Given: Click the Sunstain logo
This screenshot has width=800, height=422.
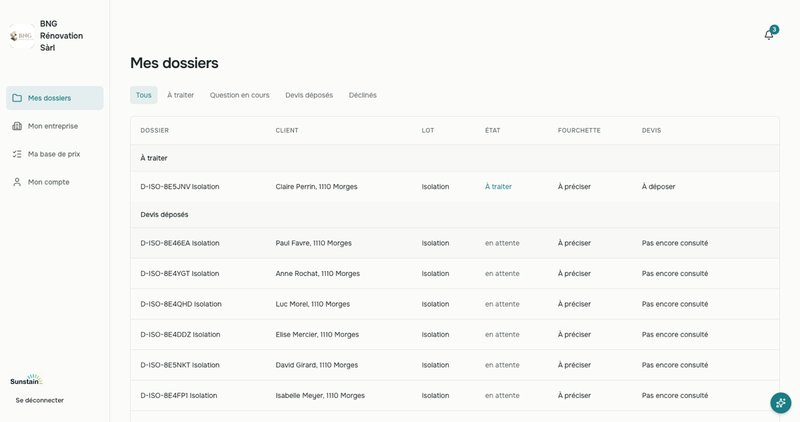Looking at the screenshot, I should pyautogui.click(x=26, y=379).
